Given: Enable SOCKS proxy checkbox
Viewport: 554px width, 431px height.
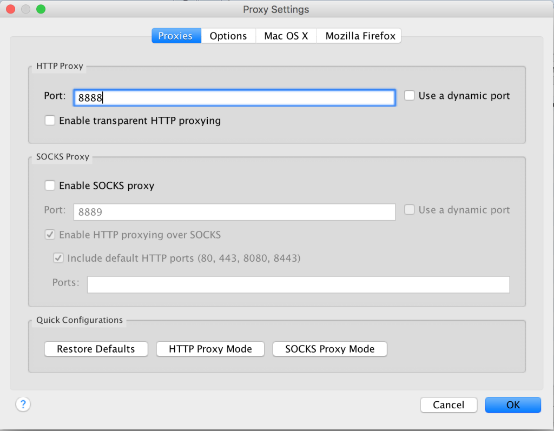Looking at the screenshot, I should pyautogui.click(x=50, y=185).
